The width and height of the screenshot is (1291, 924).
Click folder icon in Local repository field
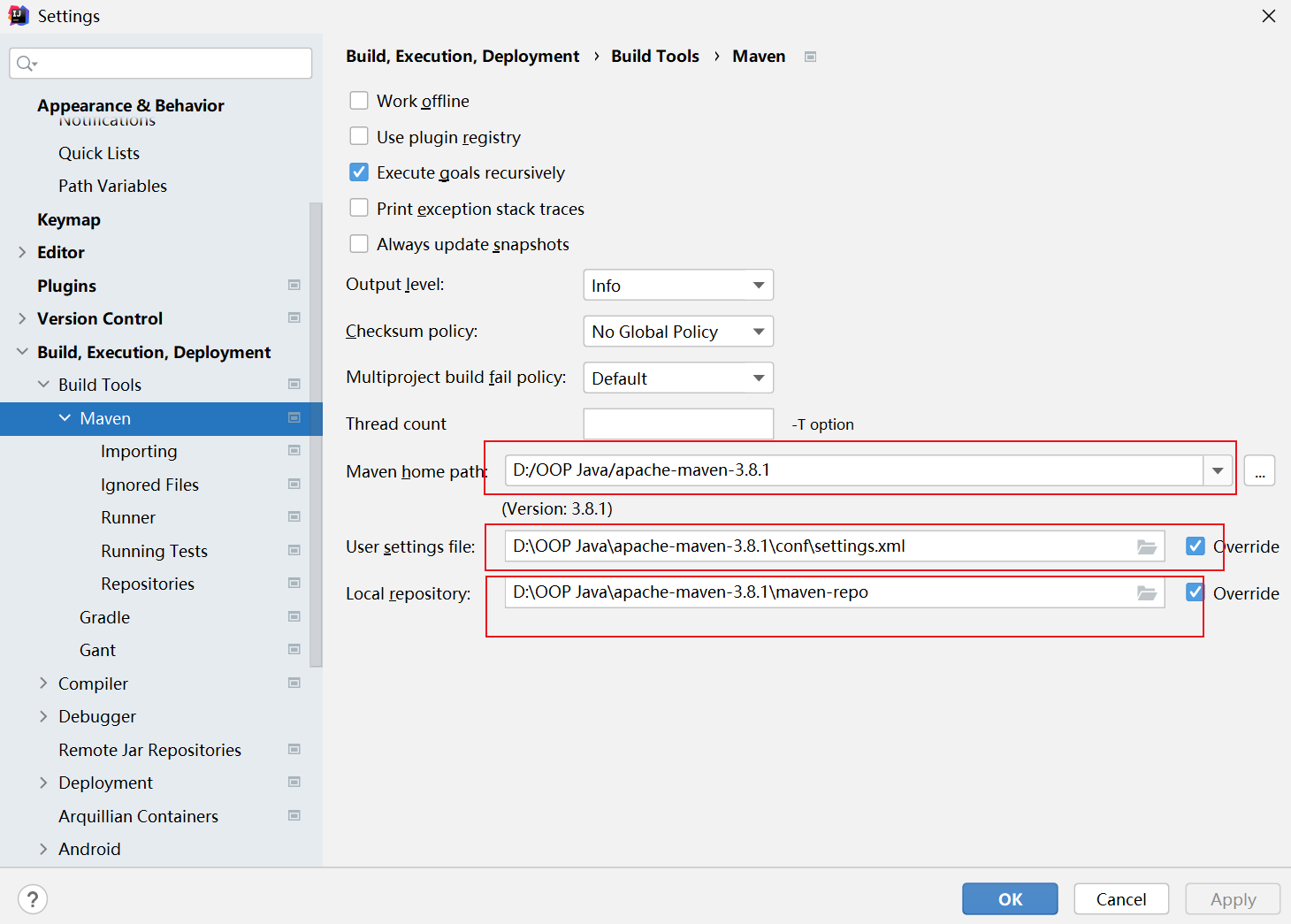coord(1146,593)
